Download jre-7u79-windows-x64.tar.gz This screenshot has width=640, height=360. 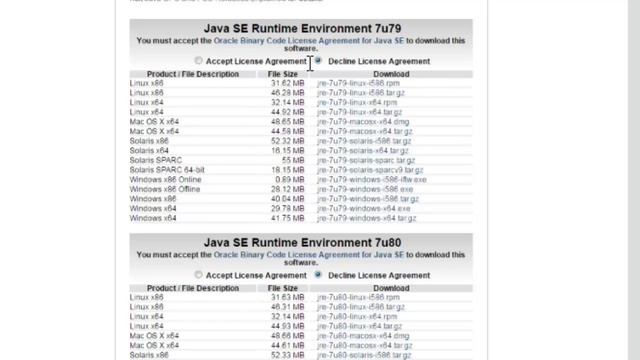367,218
